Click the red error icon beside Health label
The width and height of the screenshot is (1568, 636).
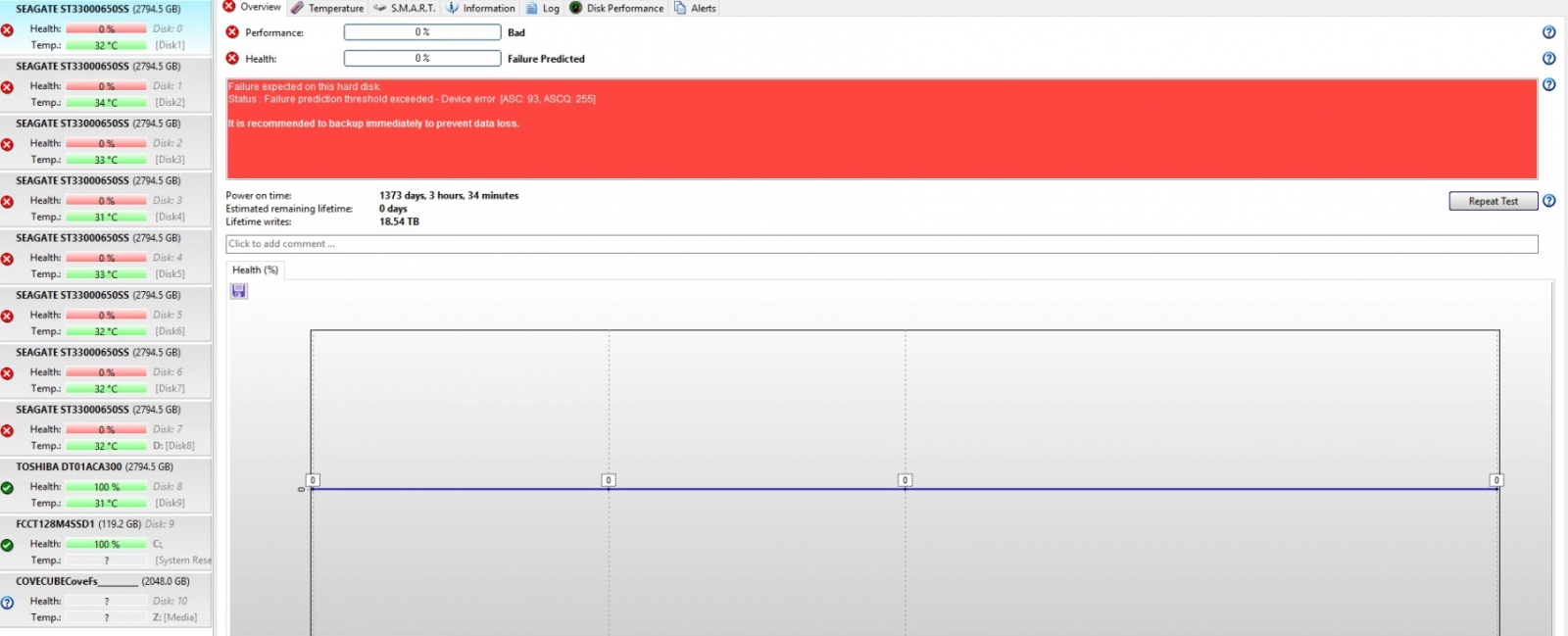click(232, 58)
